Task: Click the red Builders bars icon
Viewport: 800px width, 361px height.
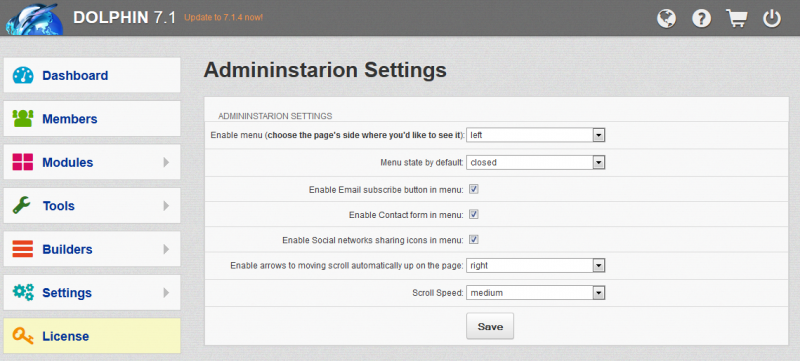Action: [x=23, y=249]
